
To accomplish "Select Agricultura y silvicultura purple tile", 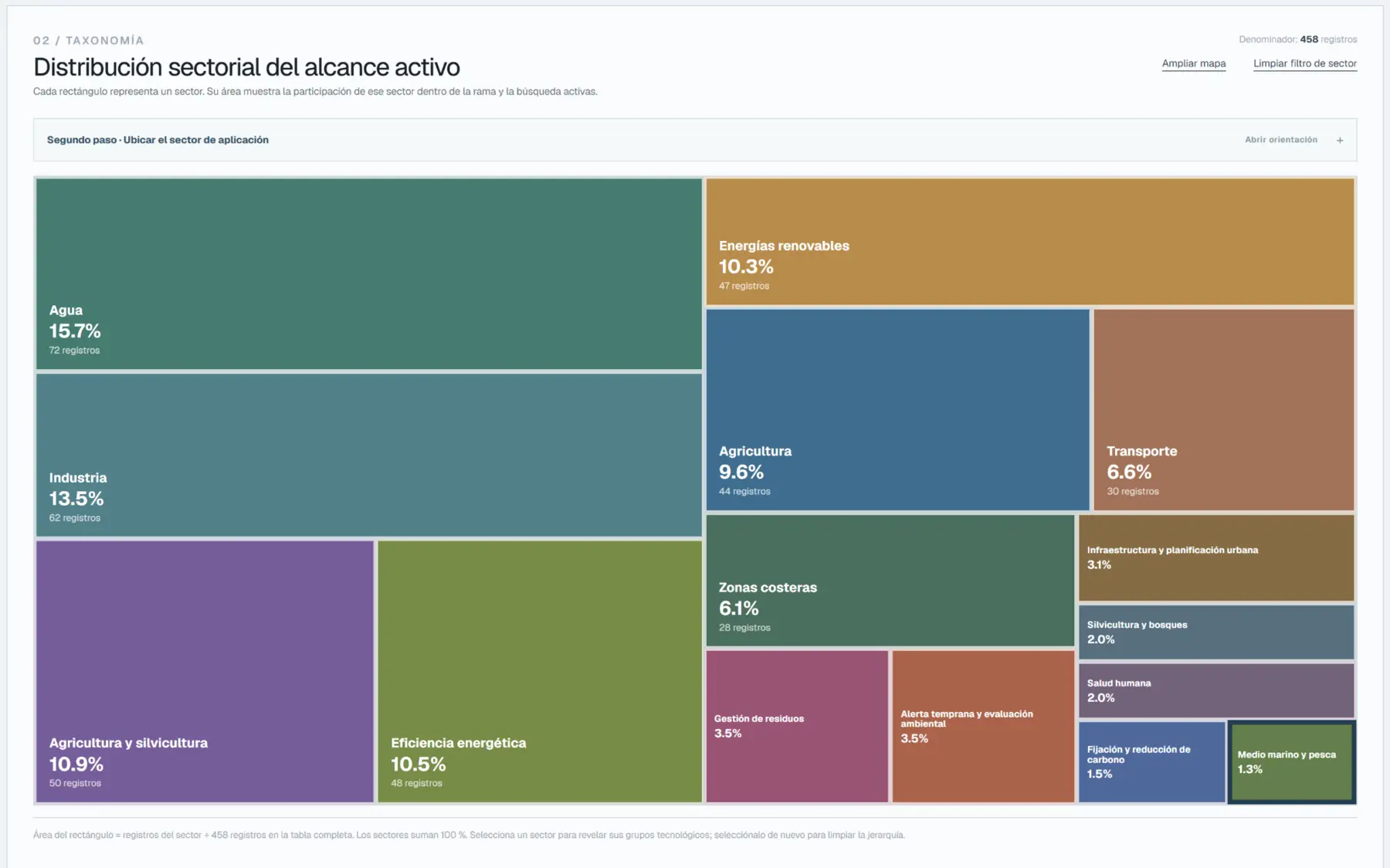I will (x=205, y=671).
